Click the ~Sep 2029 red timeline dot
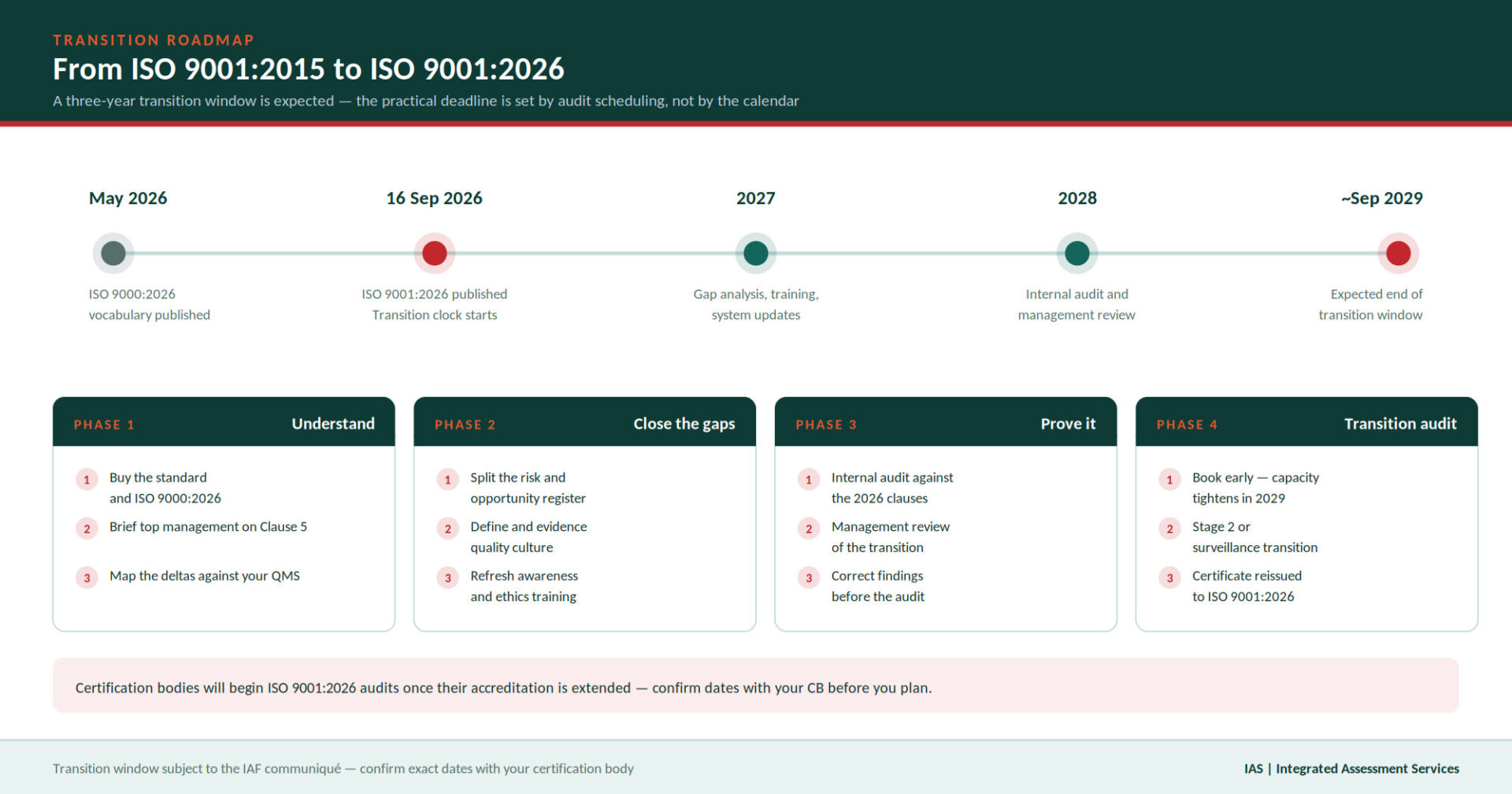The height and width of the screenshot is (794, 1512). pyautogui.click(x=1399, y=254)
